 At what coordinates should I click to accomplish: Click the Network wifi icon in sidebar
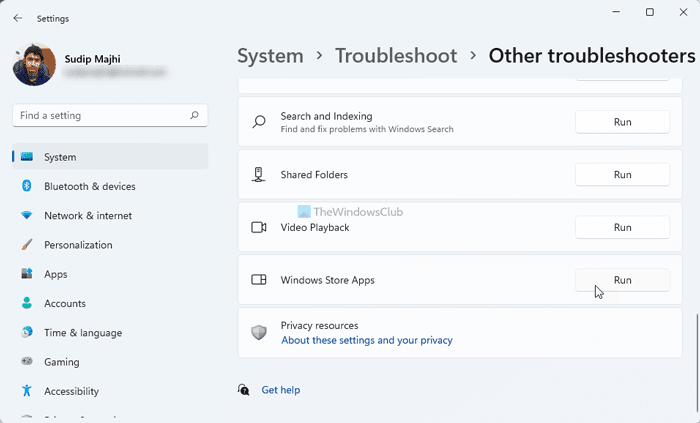point(27,216)
